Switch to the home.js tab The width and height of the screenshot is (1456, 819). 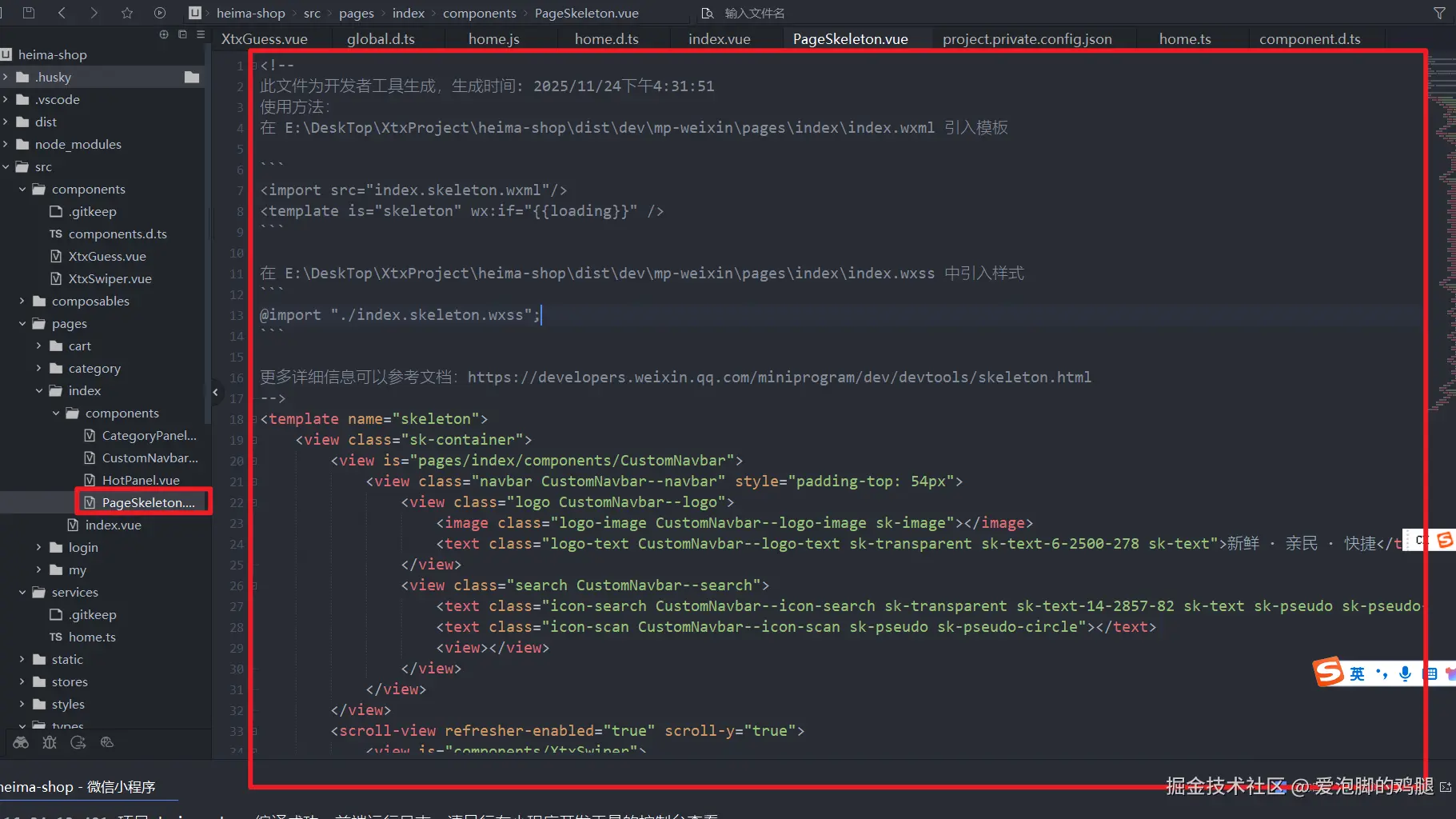coord(493,38)
